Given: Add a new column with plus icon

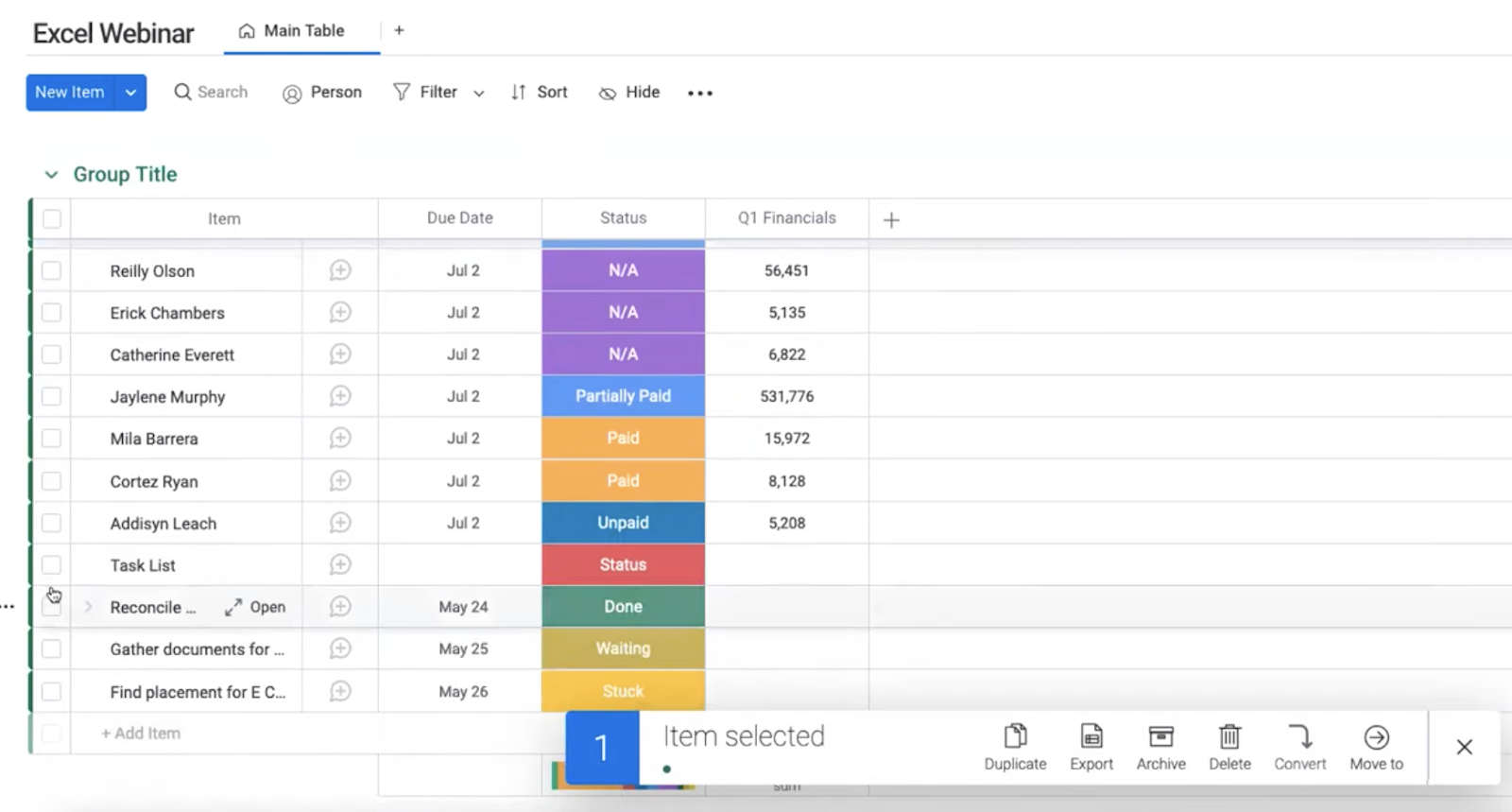Looking at the screenshot, I should (891, 219).
